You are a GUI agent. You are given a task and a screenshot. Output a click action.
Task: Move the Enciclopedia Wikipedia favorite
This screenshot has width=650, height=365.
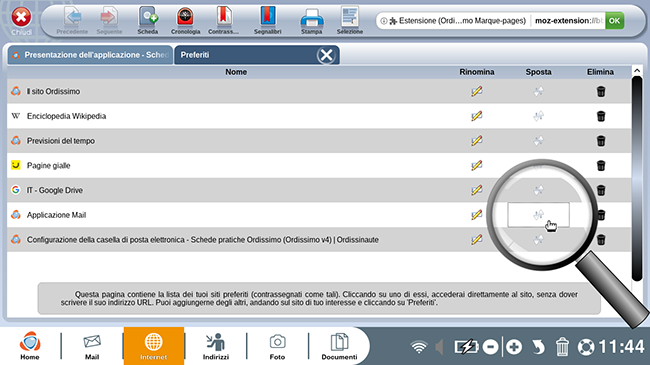[538, 116]
